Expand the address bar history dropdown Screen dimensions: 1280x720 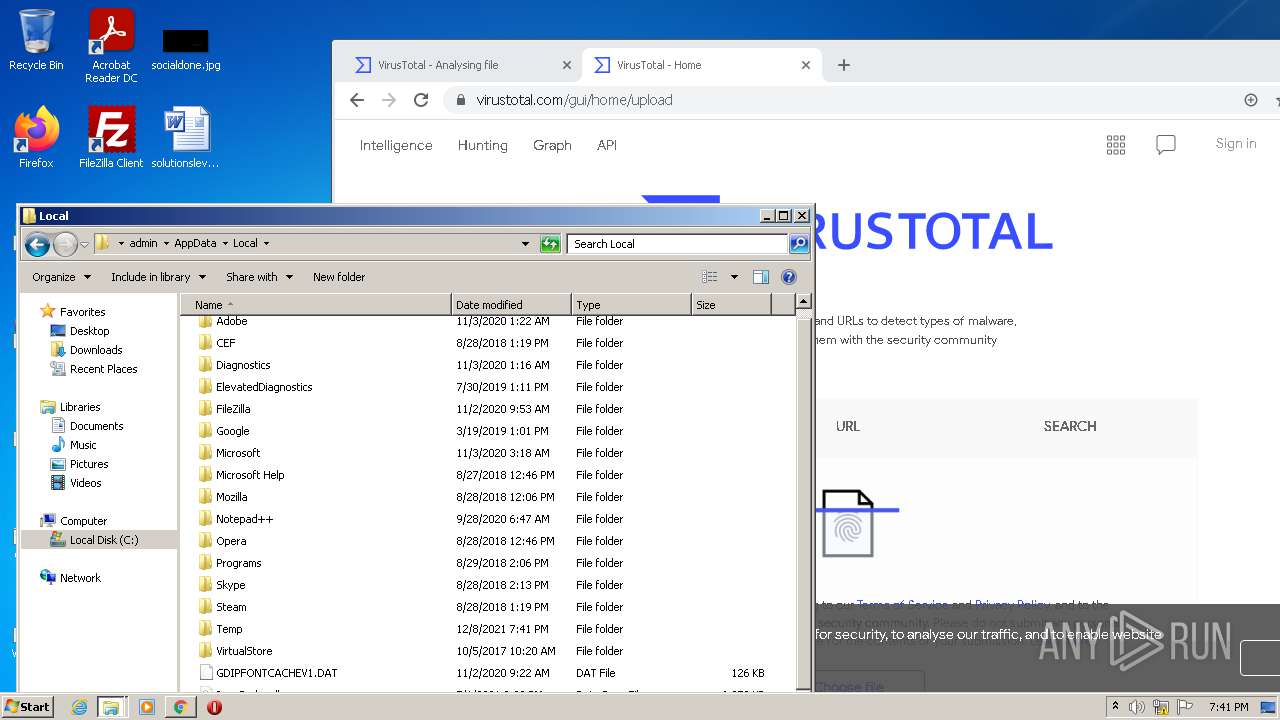(x=526, y=244)
